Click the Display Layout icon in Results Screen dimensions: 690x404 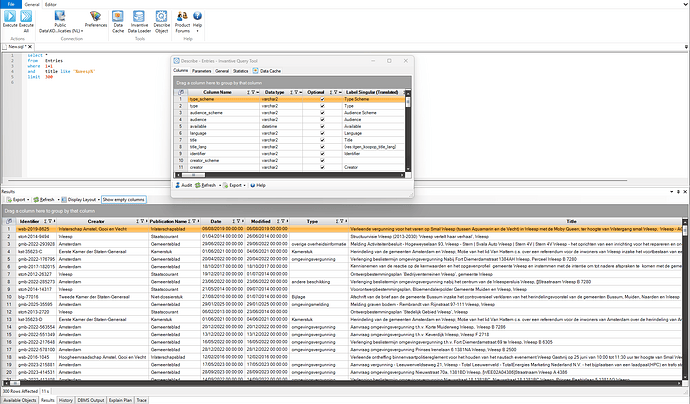pyautogui.click(x=64, y=200)
